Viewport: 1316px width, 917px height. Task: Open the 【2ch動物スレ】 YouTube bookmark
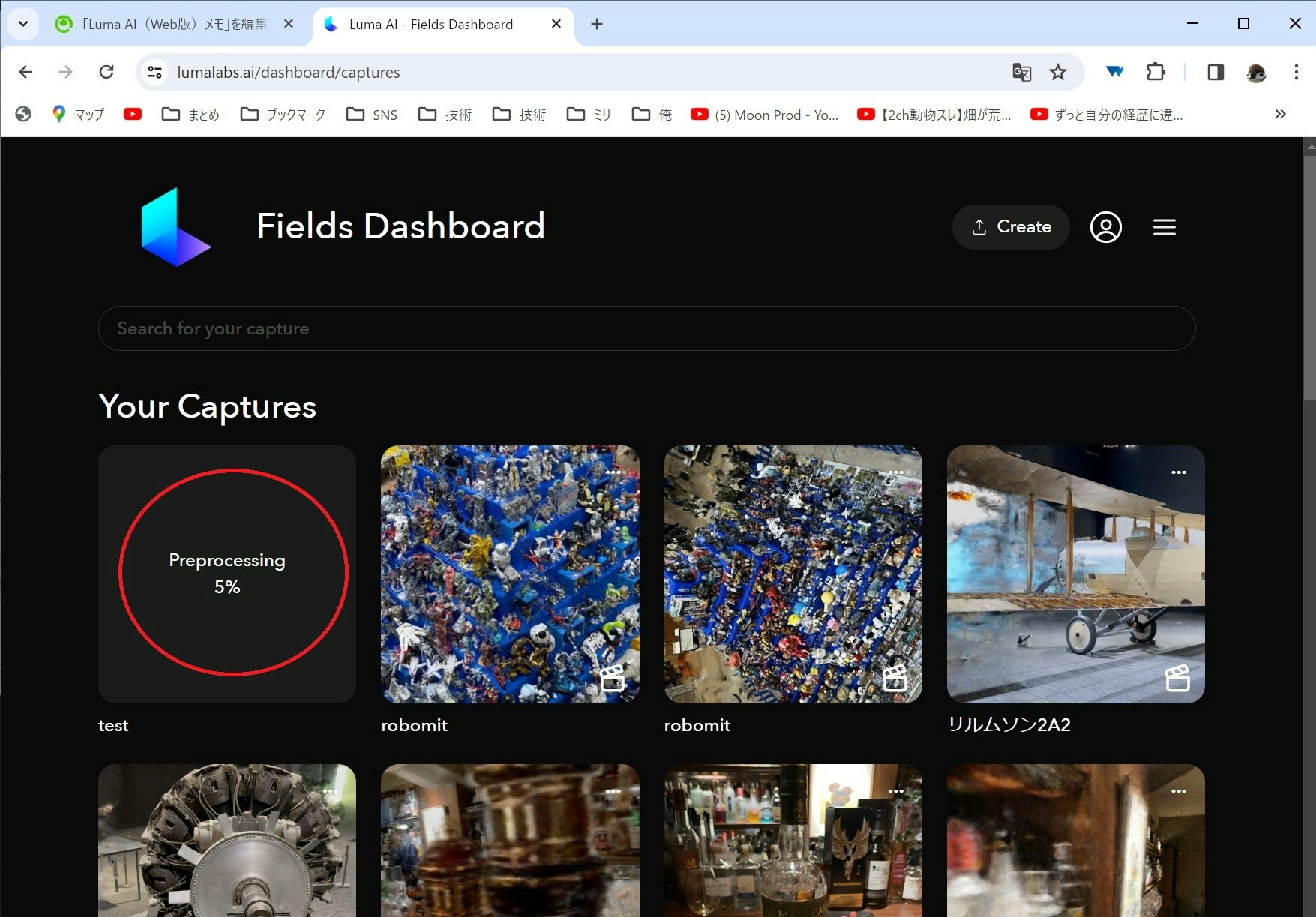click(934, 114)
